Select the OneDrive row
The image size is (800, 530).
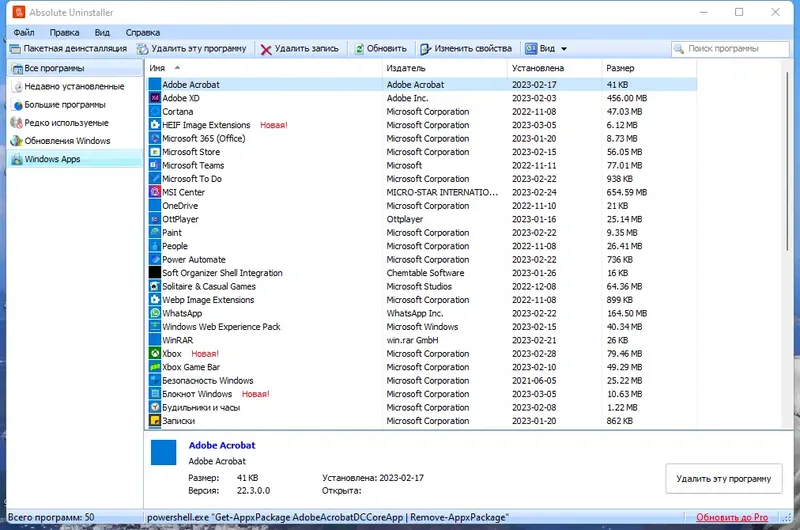tap(422, 206)
